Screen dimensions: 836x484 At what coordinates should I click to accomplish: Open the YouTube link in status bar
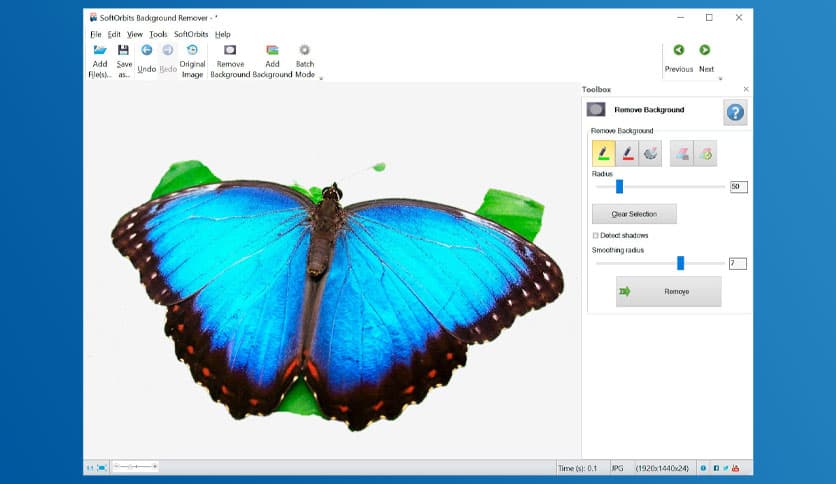[x=736, y=469]
